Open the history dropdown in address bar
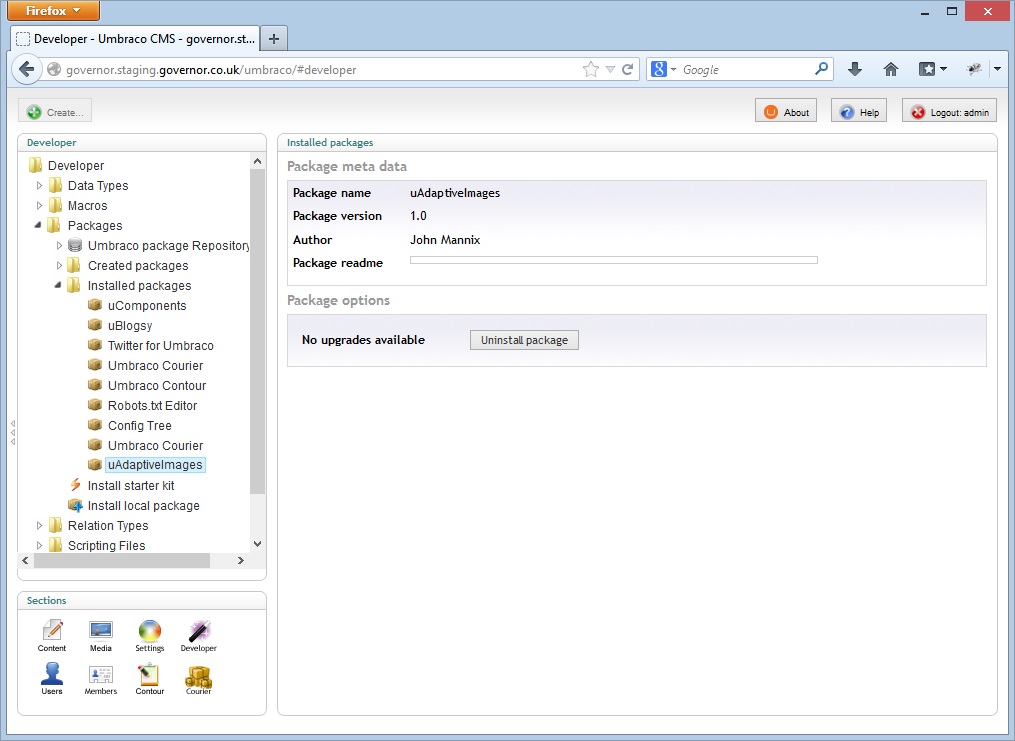Screen dimensions: 1015x741 610,69
